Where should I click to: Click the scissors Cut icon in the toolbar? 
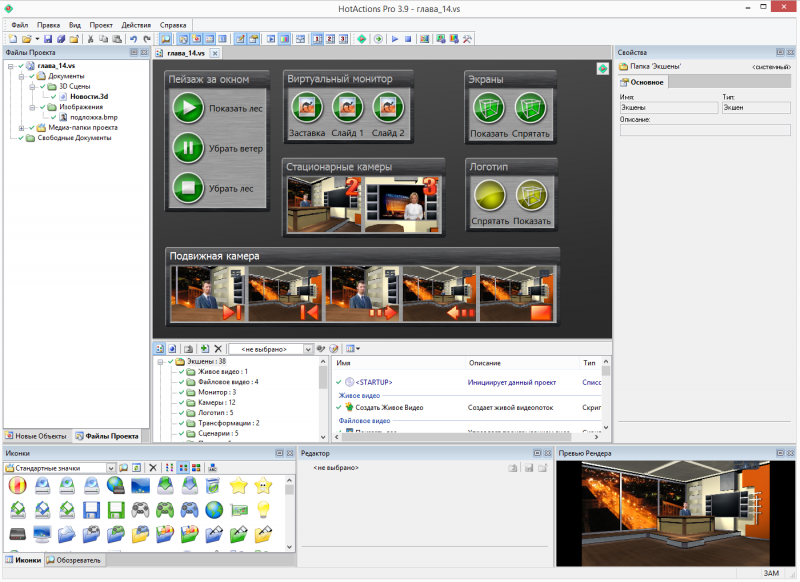point(90,39)
